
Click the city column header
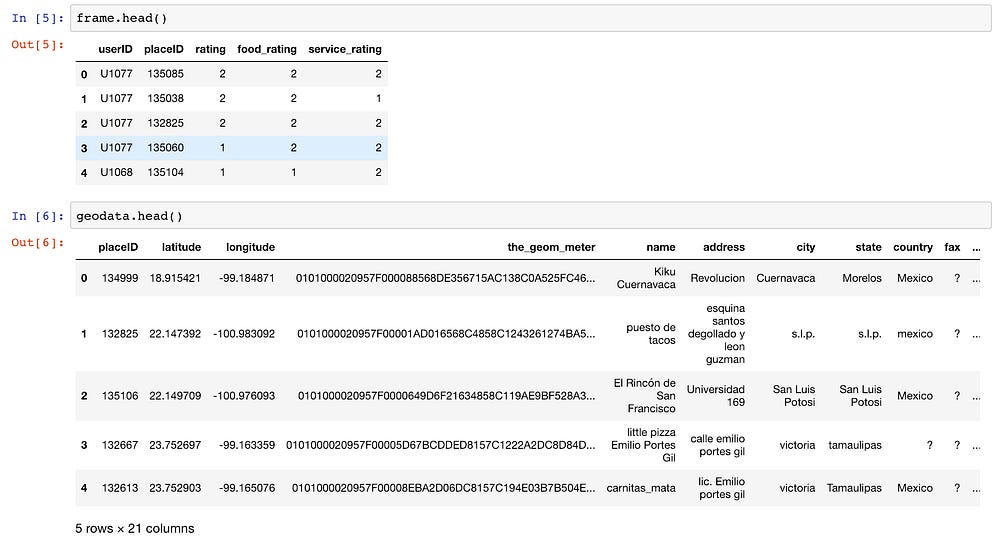click(805, 247)
